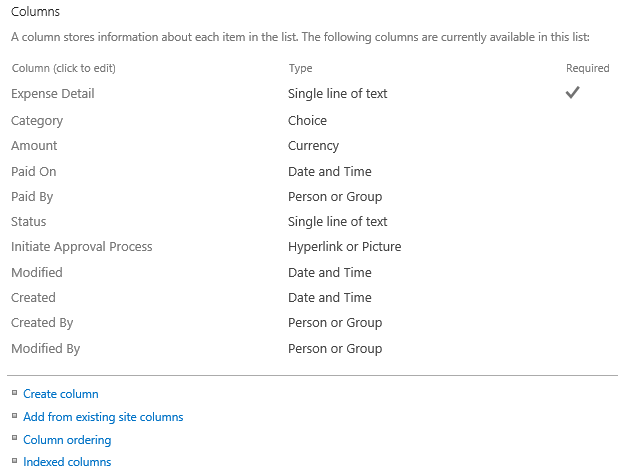The width and height of the screenshot is (618, 476).
Task: Open the Created By column
Action: tap(42, 323)
